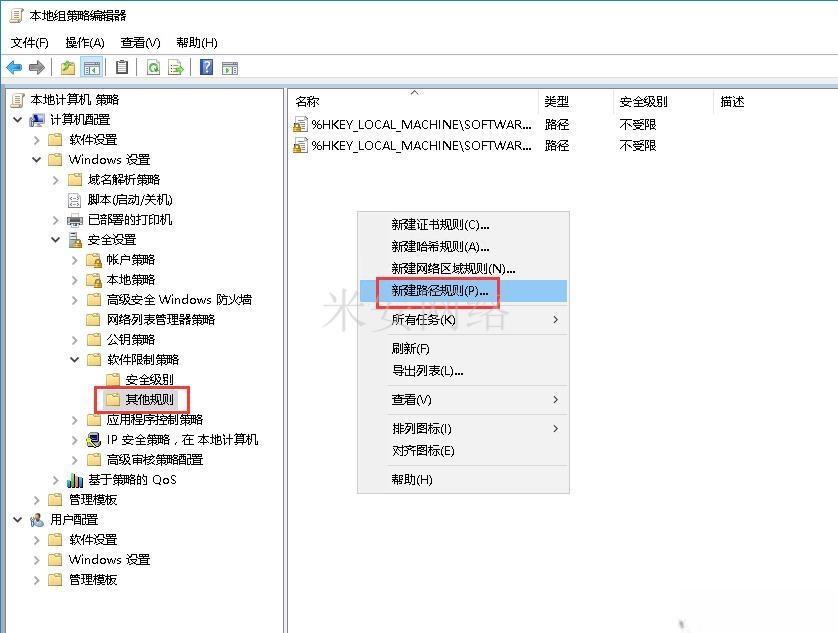Collapse the 计算机配置 node
The height and width of the screenshot is (633, 838).
pos(18,120)
